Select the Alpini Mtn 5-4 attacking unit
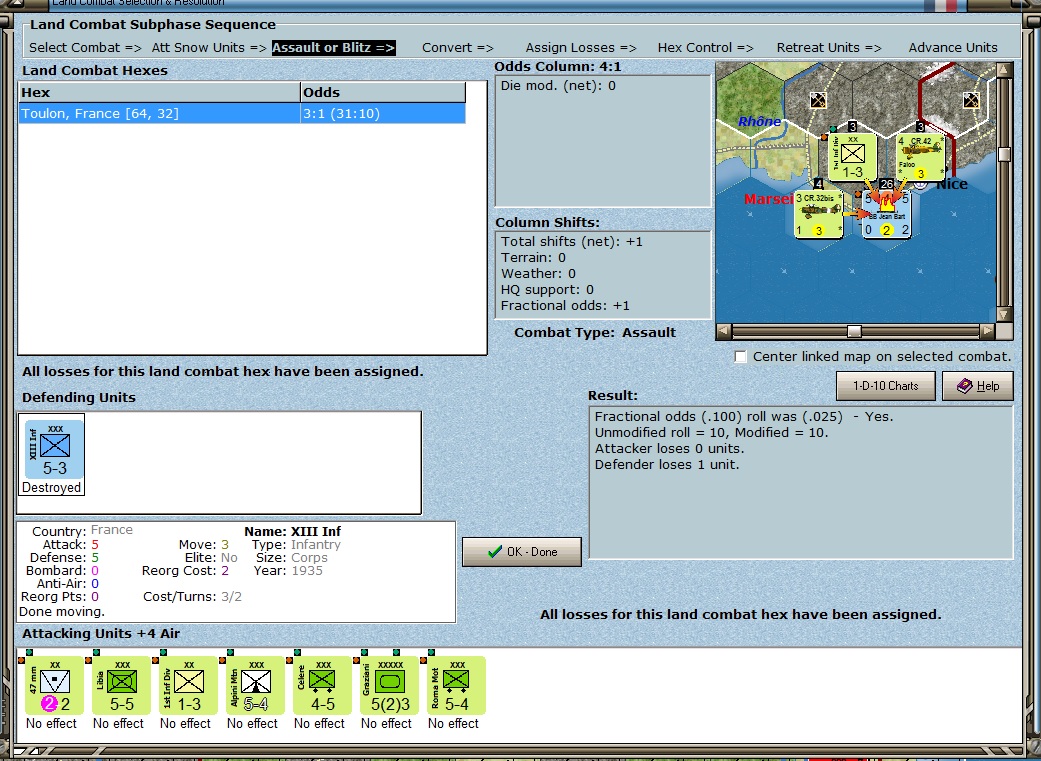This screenshot has width=1041, height=761. click(x=256, y=685)
